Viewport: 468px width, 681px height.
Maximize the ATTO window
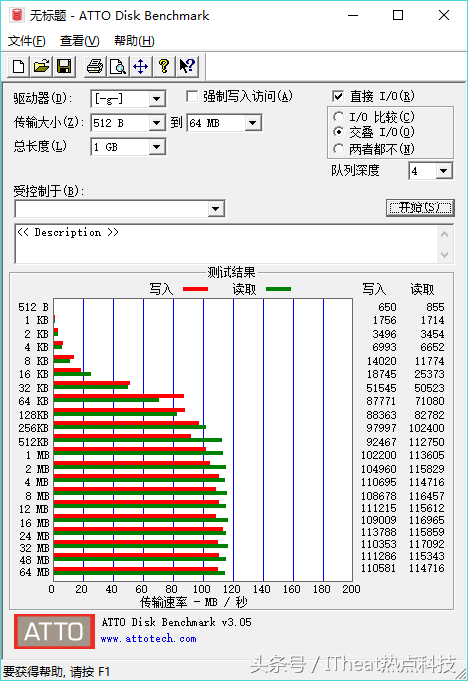(x=398, y=15)
